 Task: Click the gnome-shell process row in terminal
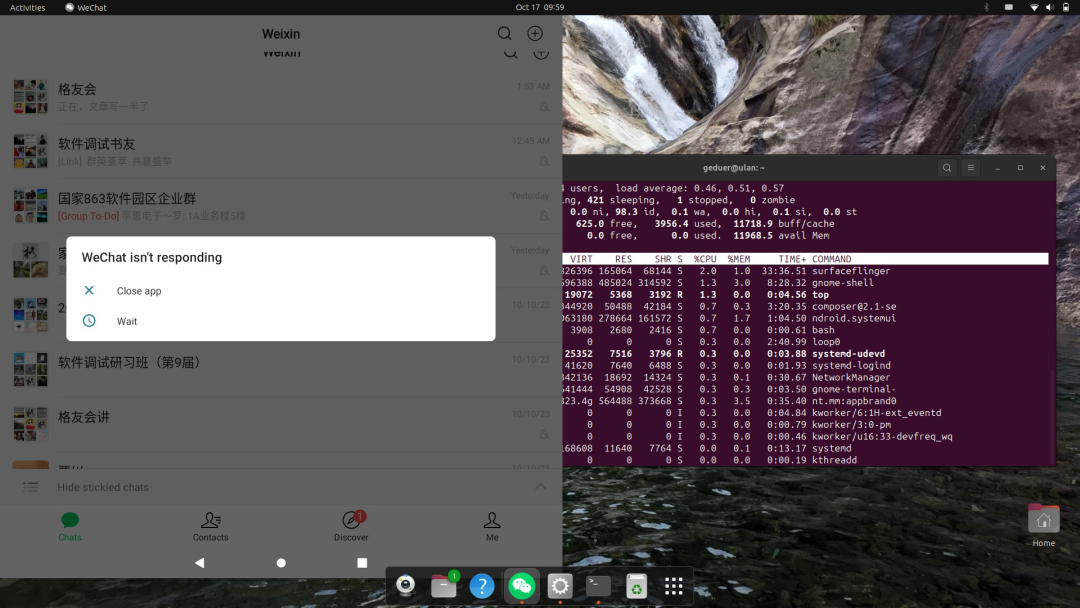pyautogui.click(x=805, y=282)
